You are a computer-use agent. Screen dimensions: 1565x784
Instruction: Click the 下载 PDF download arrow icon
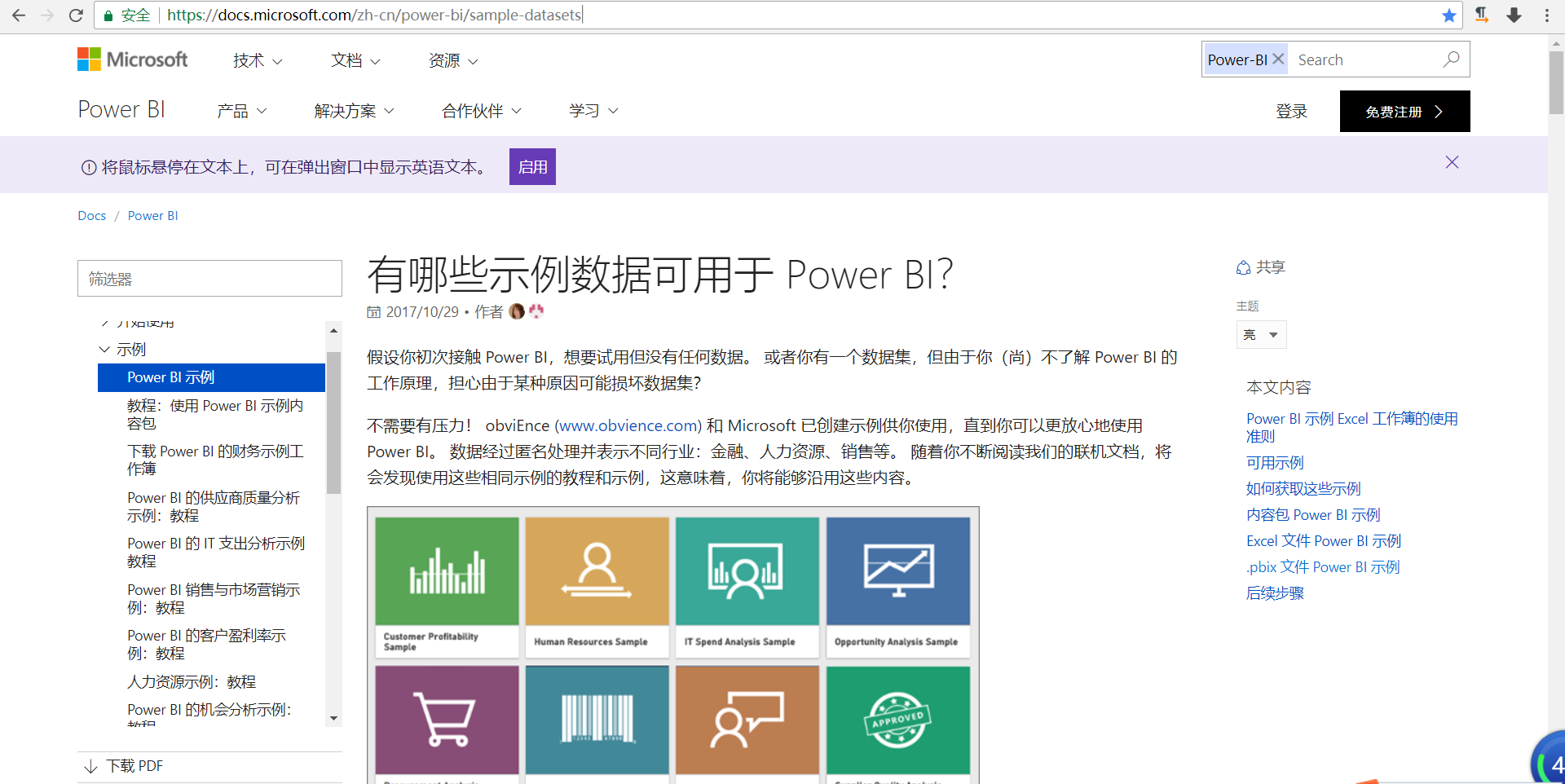pos(90,767)
